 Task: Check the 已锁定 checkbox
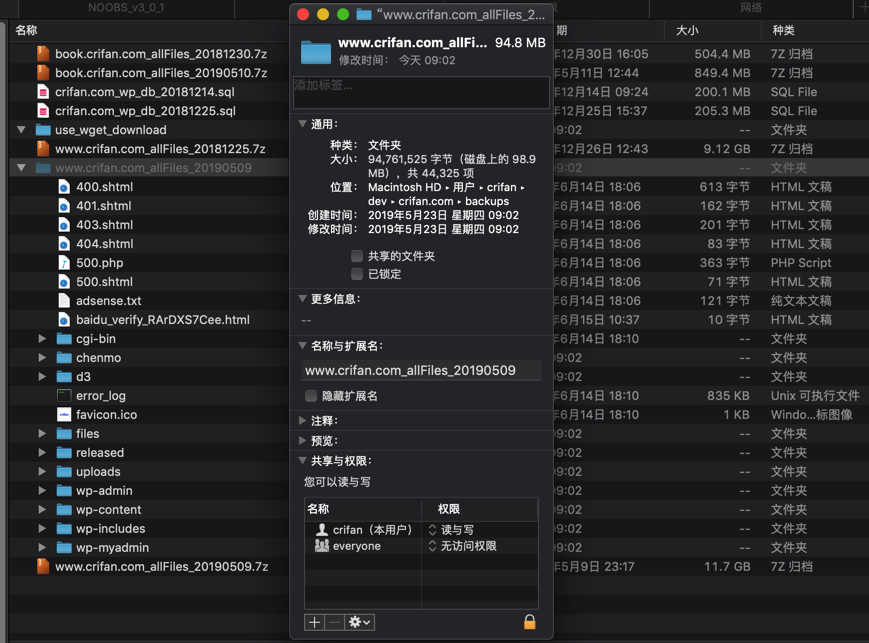pyautogui.click(x=357, y=274)
